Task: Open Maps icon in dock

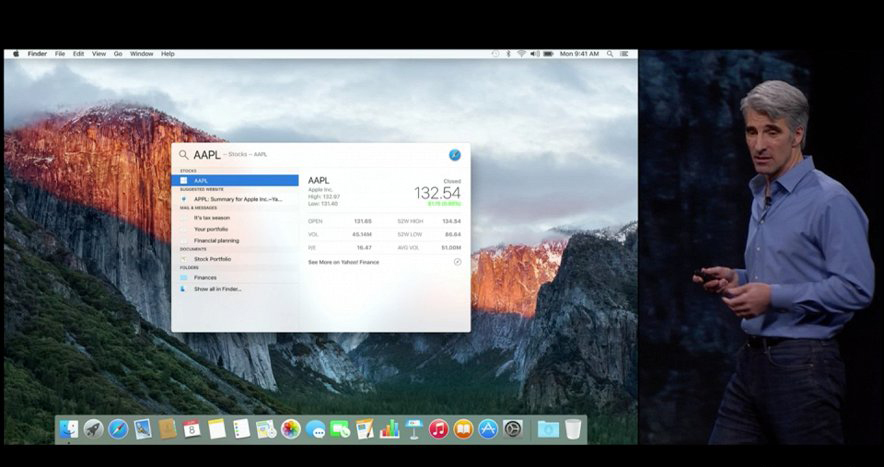Action: 266,429
